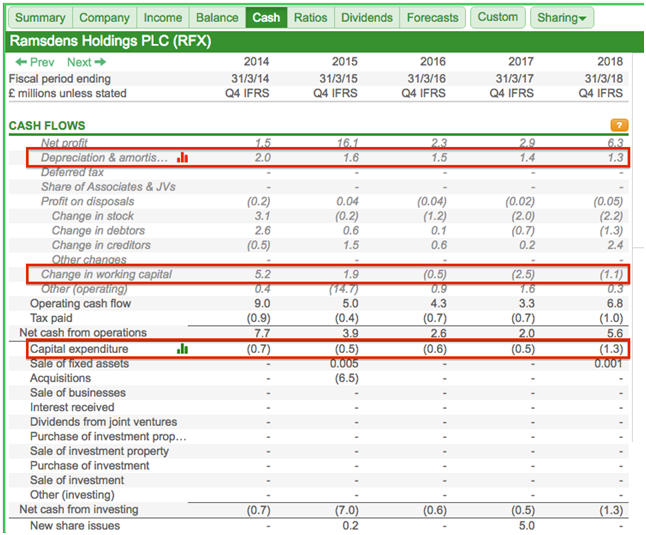Click Sale of investment property label
This screenshot has height=535, width=646.
point(99,451)
